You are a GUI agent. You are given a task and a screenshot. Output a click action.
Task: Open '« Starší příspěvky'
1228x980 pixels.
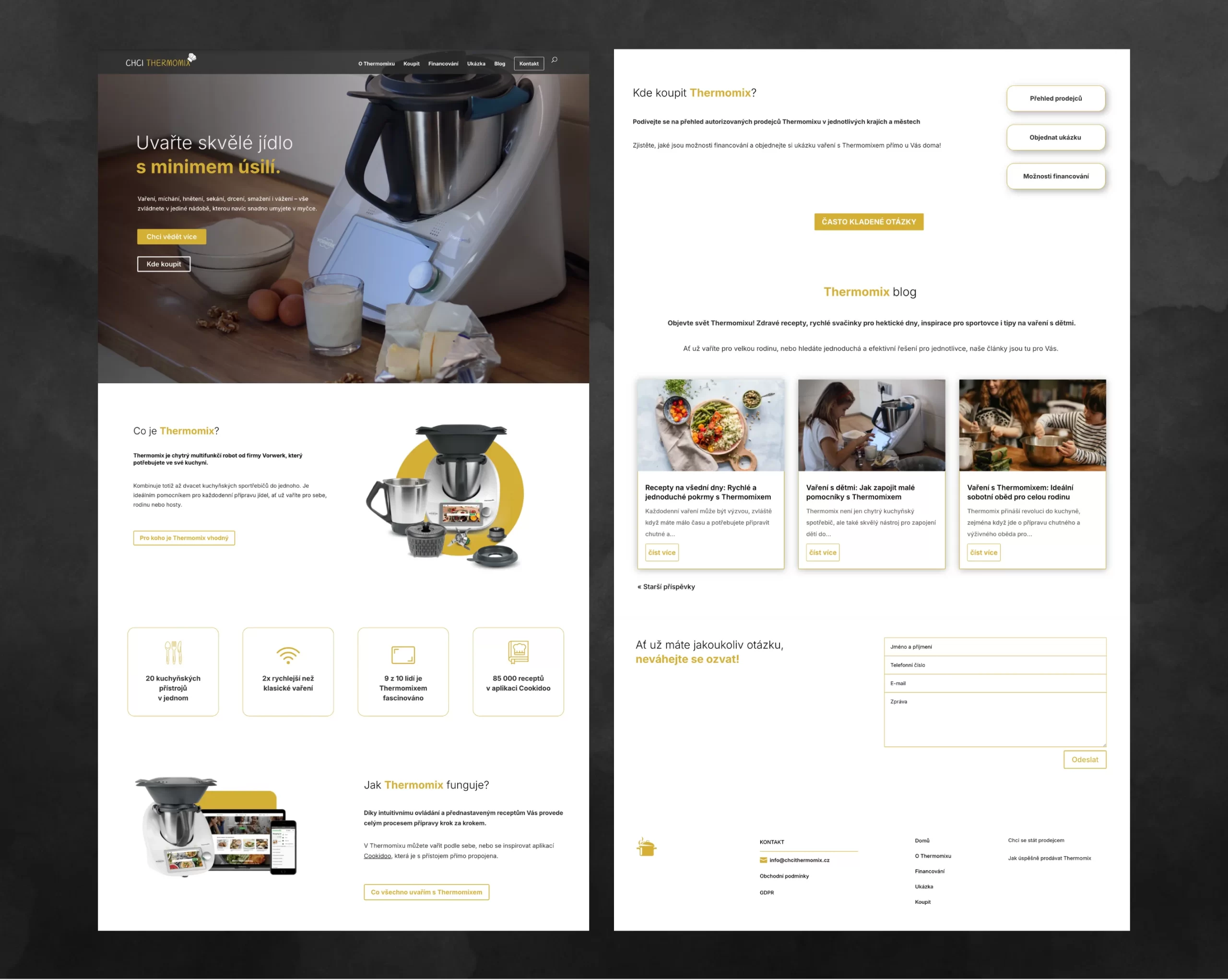click(x=666, y=586)
